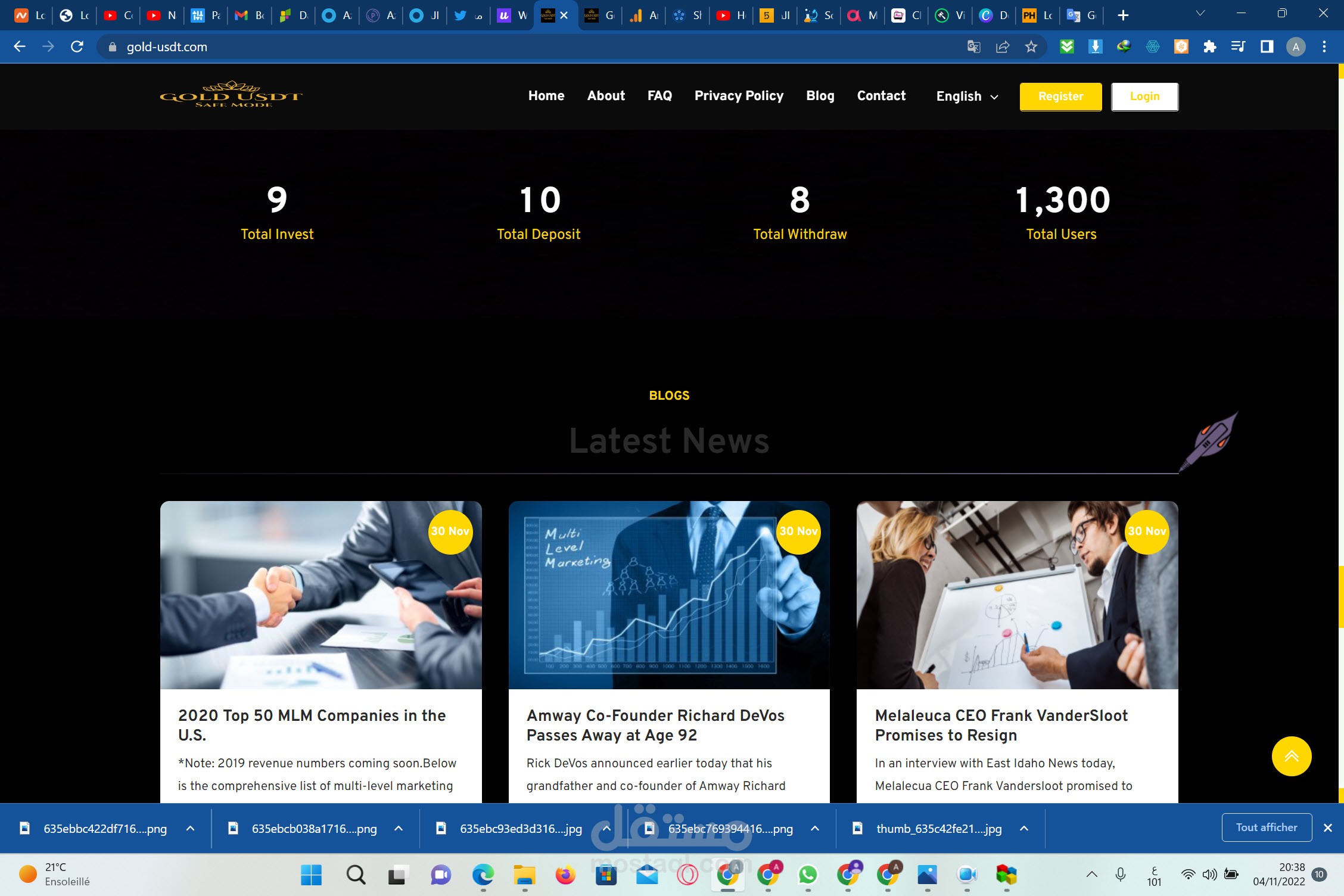Click the yellow Register button
The height and width of the screenshot is (896, 1344).
[1060, 97]
